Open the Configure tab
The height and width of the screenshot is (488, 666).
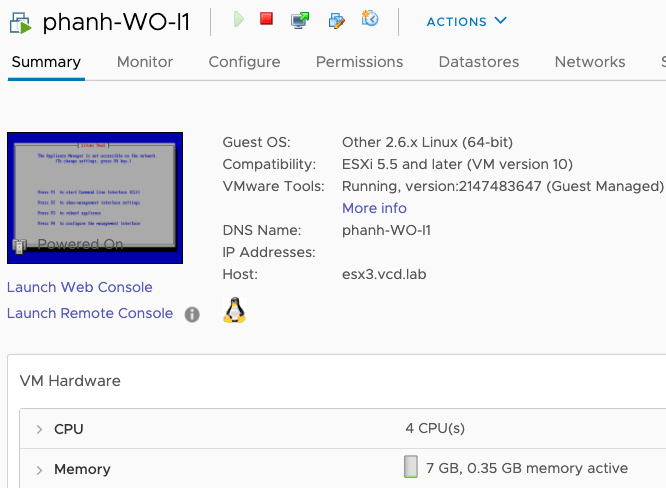244,62
